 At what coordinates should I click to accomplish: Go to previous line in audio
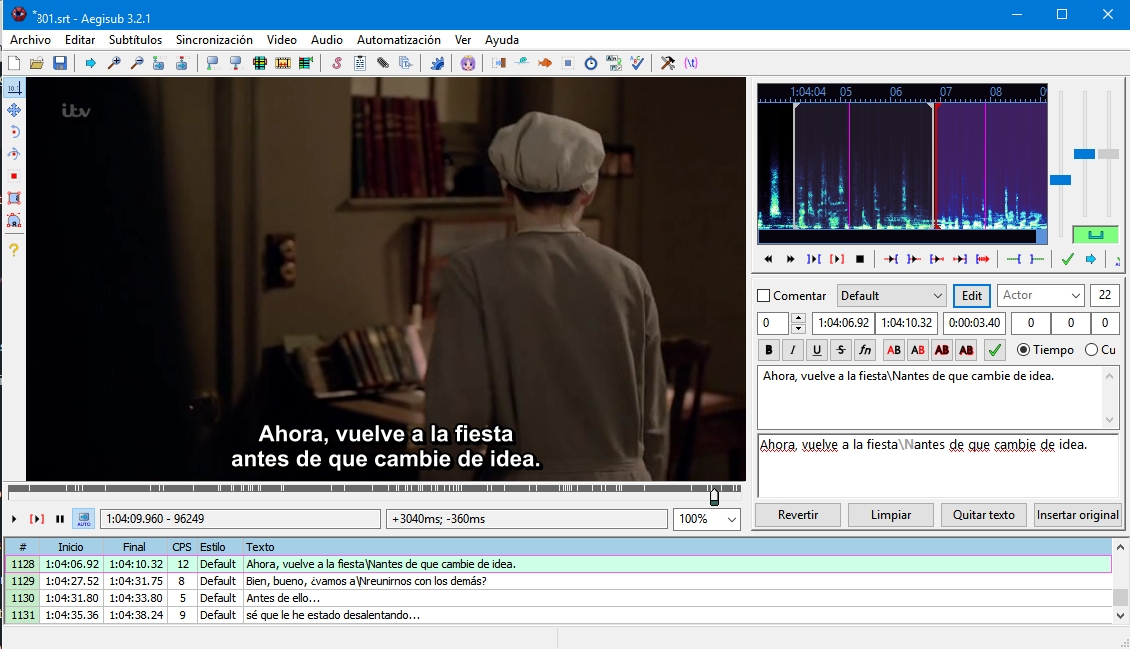pos(768,259)
